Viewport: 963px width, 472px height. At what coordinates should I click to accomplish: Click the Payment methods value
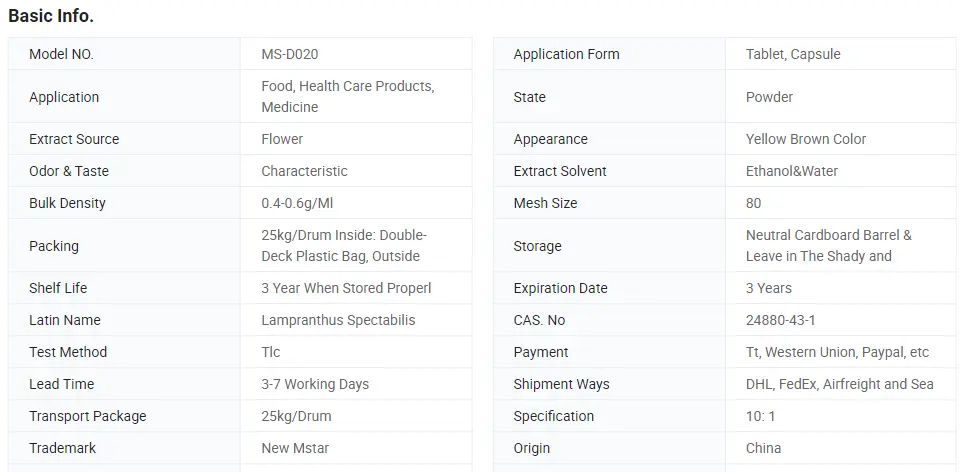coord(837,352)
